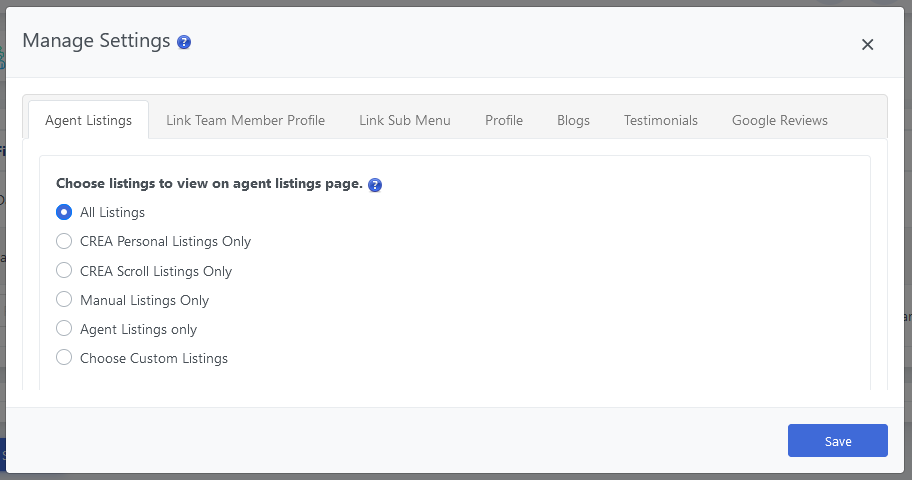This screenshot has height=480, width=912.
Task: Select CREA Scroll Listings Only option
Action: (64, 271)
